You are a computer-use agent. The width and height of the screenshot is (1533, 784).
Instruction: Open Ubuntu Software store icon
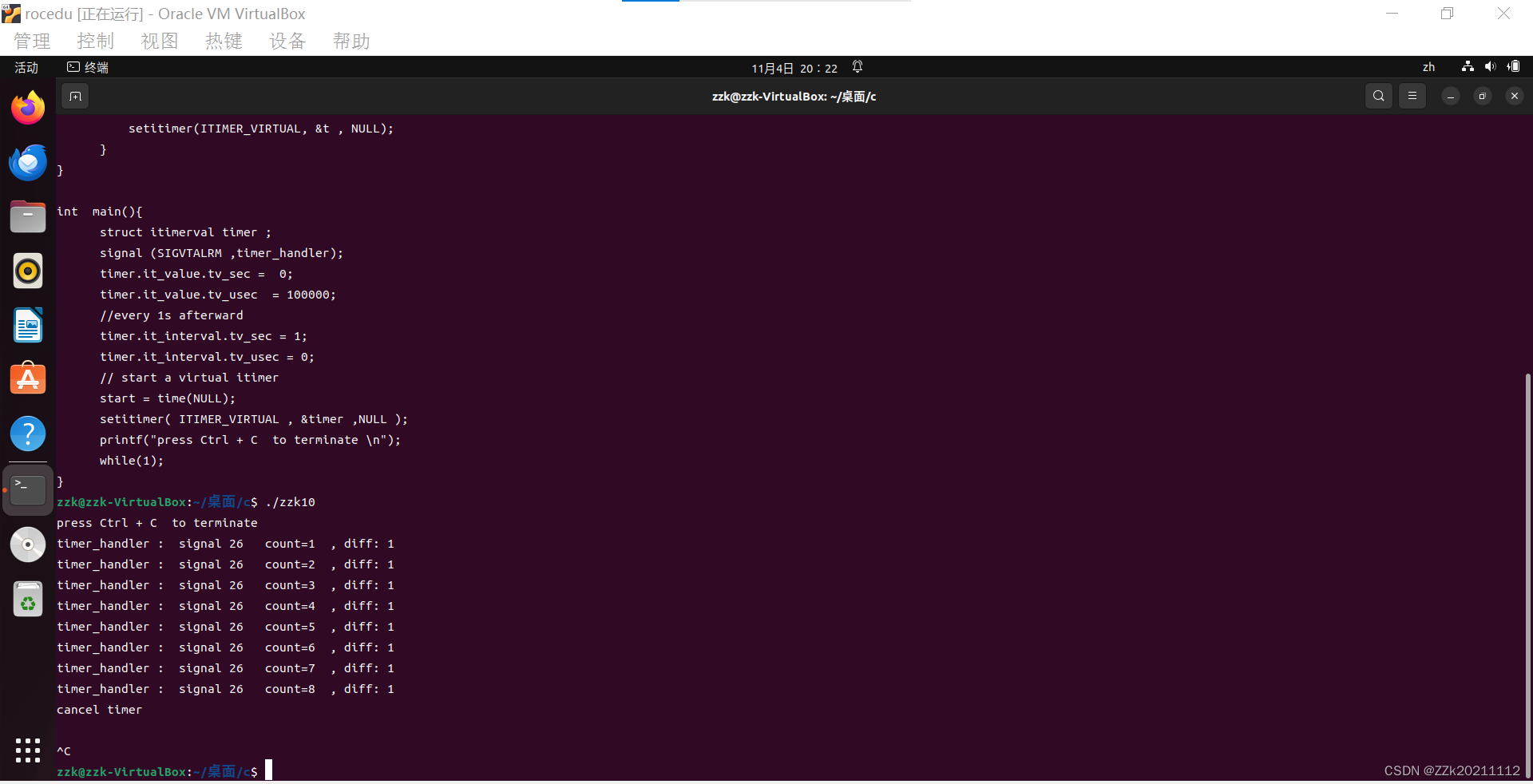[x=28, y=379]
